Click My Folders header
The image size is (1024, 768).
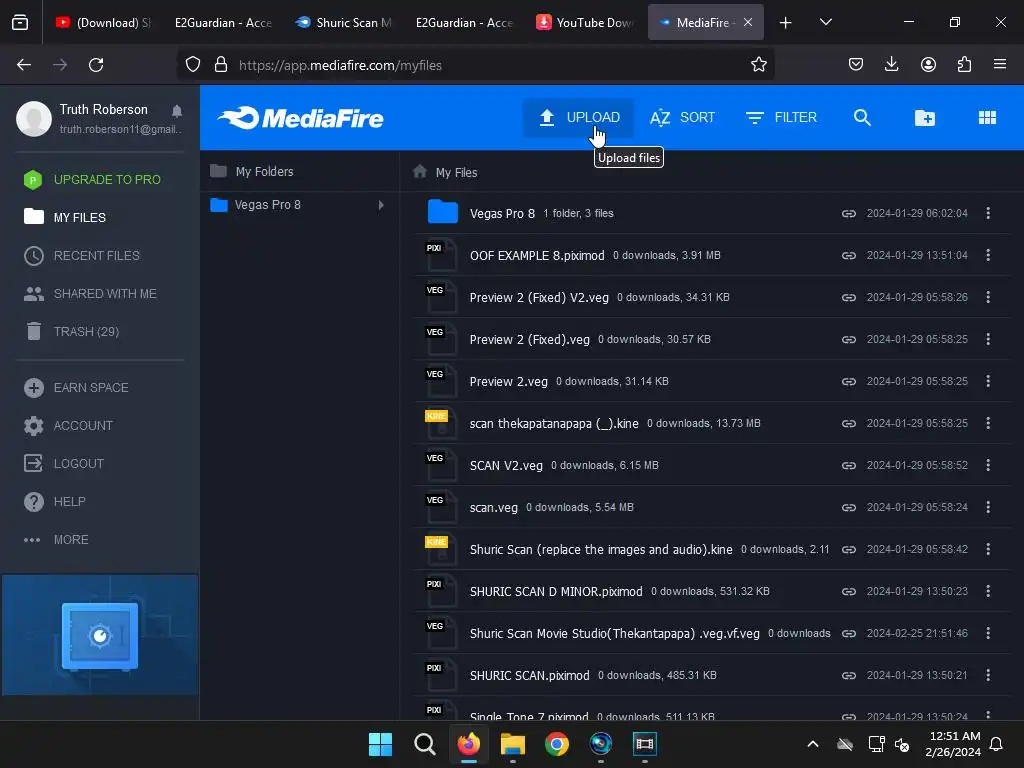tap(264, 172)
